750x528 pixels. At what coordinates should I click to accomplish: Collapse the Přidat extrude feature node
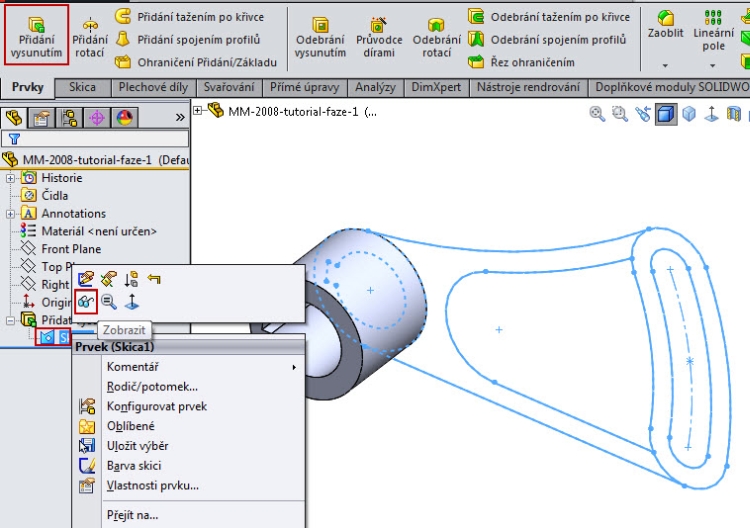(10, 320)
